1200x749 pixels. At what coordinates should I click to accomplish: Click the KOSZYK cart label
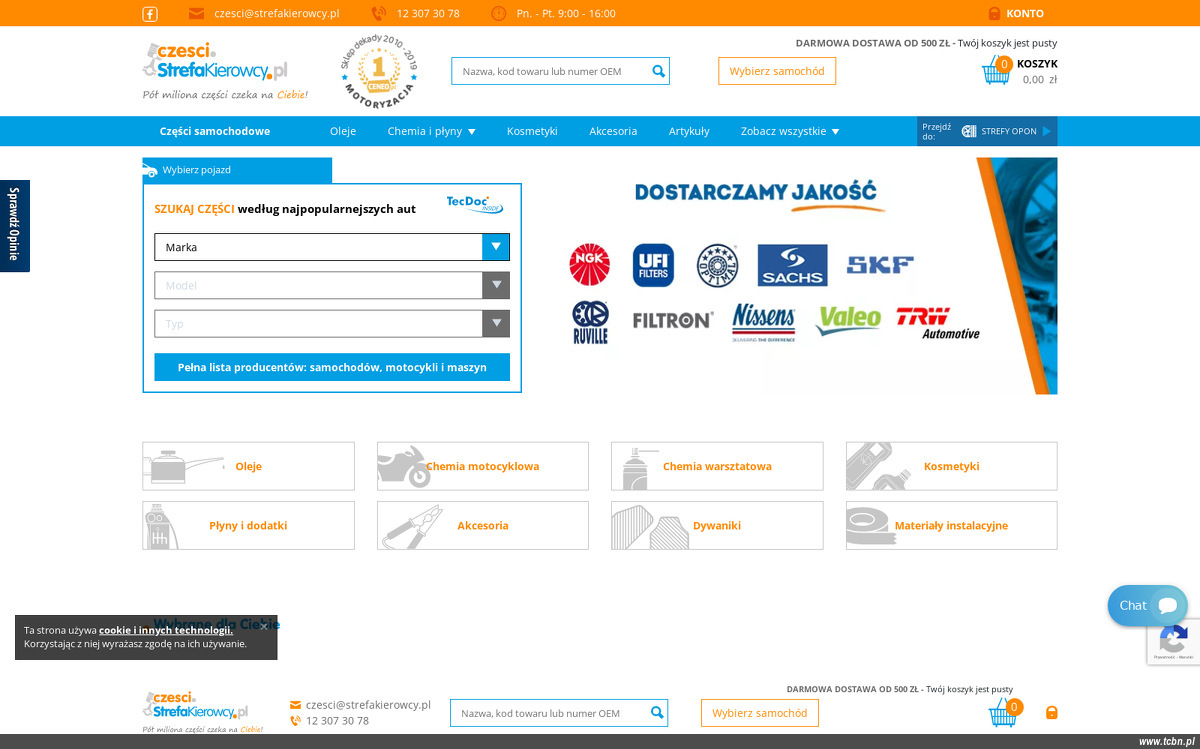tap(1037, 64)
